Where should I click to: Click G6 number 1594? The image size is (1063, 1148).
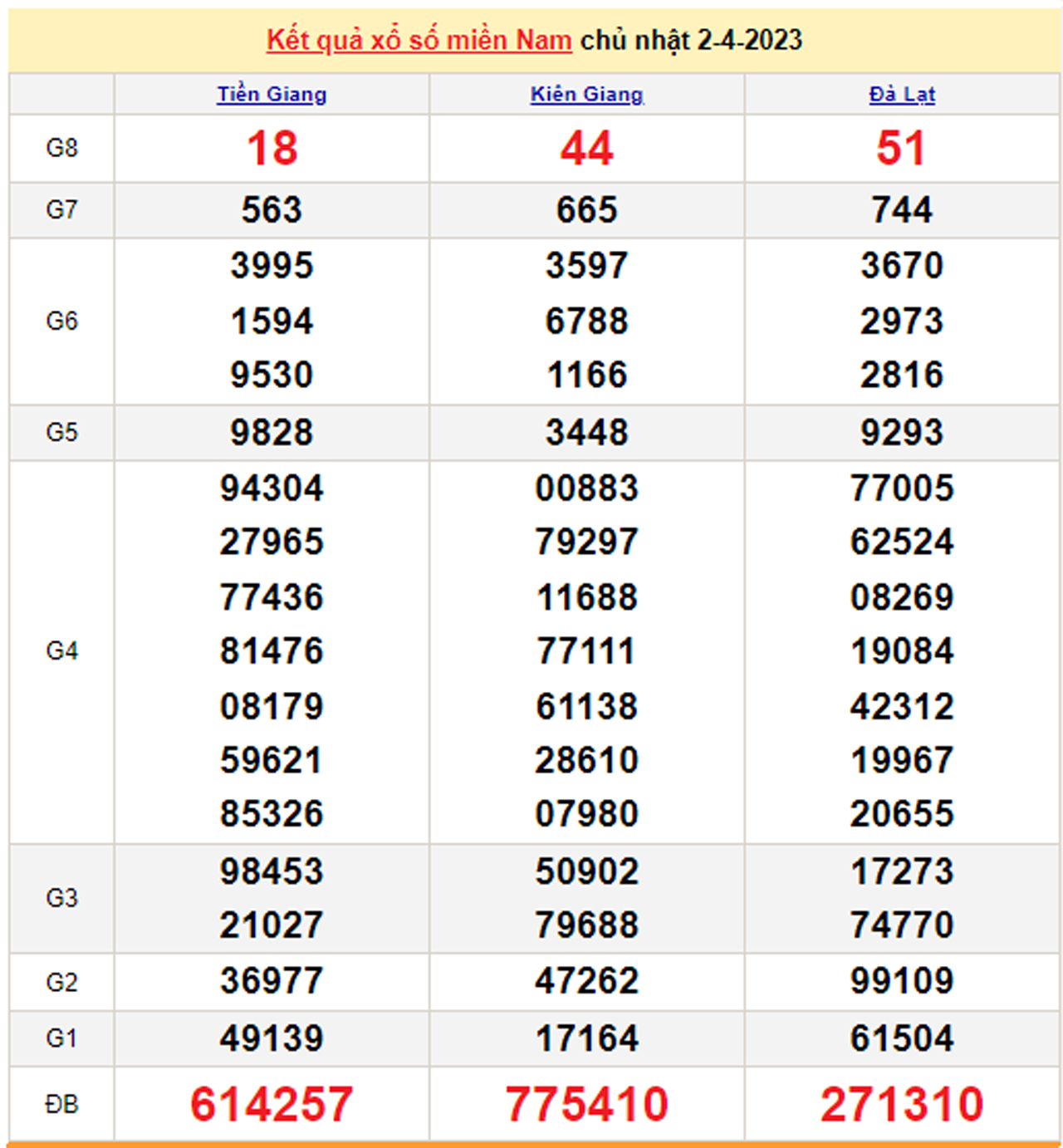coord(272,321)
